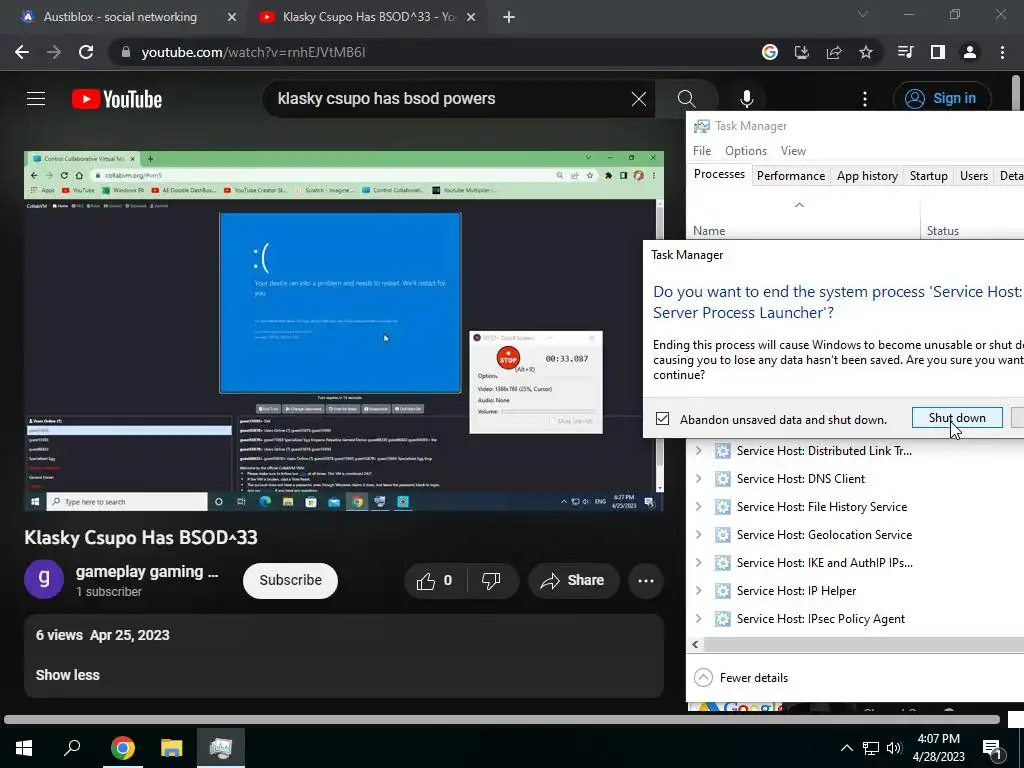Expand Service Host: IPsec Policy Agent row

[x=698, y=618]
